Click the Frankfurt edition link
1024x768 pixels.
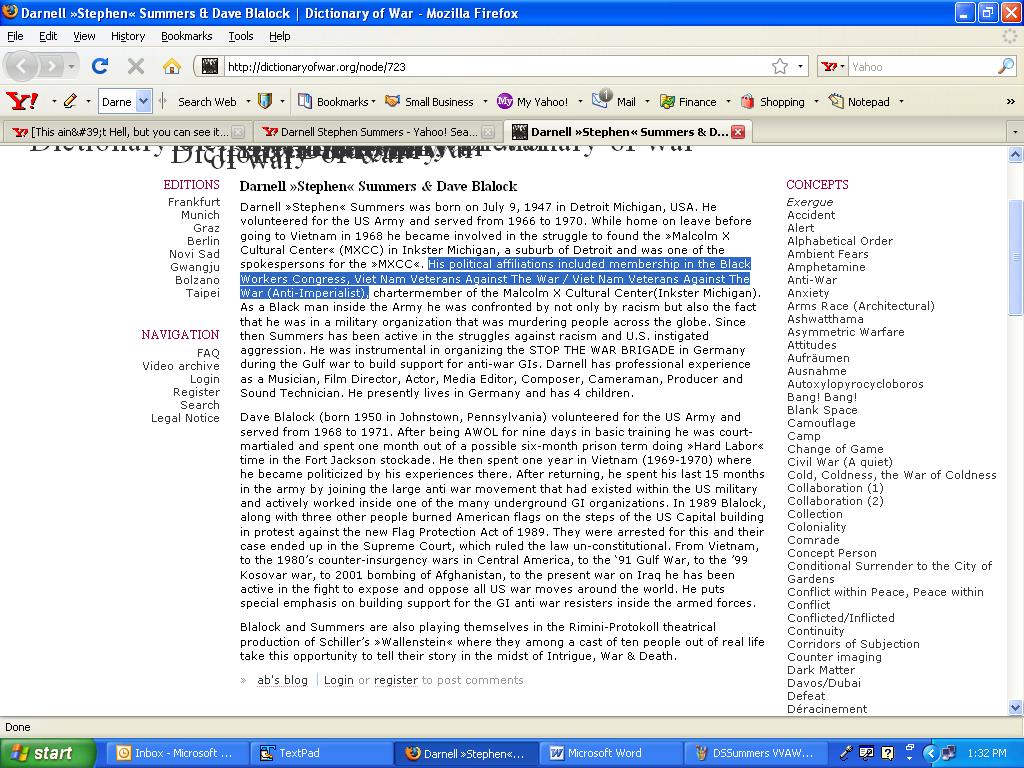[193, 202]
